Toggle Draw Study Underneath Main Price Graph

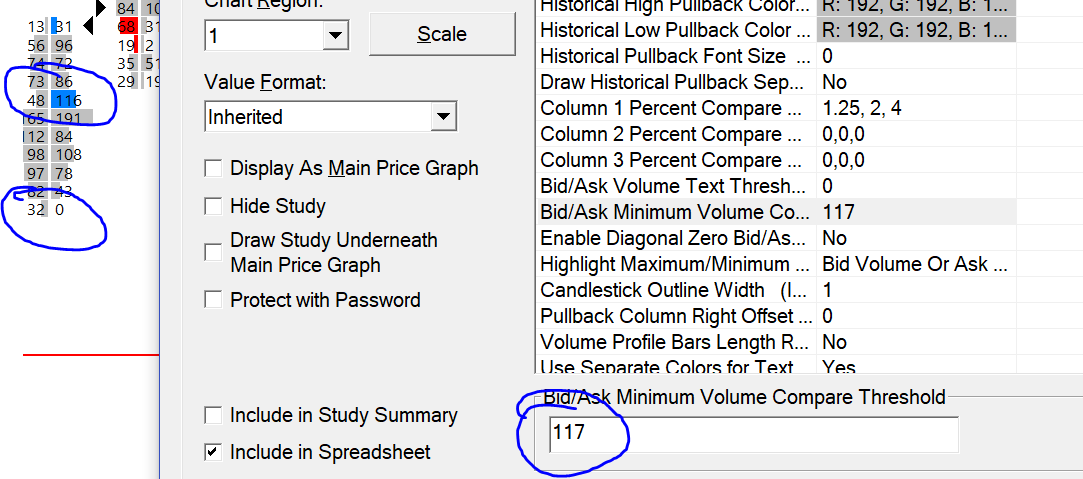[213, 253]
